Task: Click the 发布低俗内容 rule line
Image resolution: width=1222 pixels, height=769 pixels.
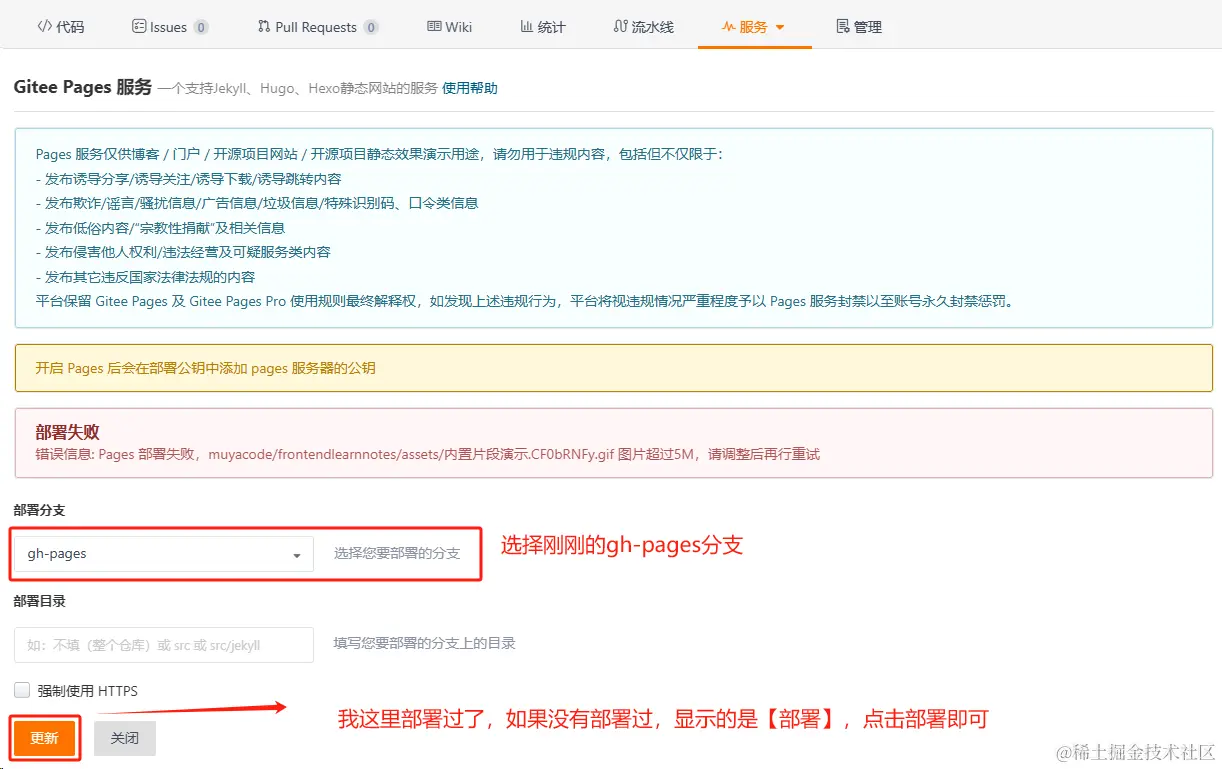Action: 160,228
